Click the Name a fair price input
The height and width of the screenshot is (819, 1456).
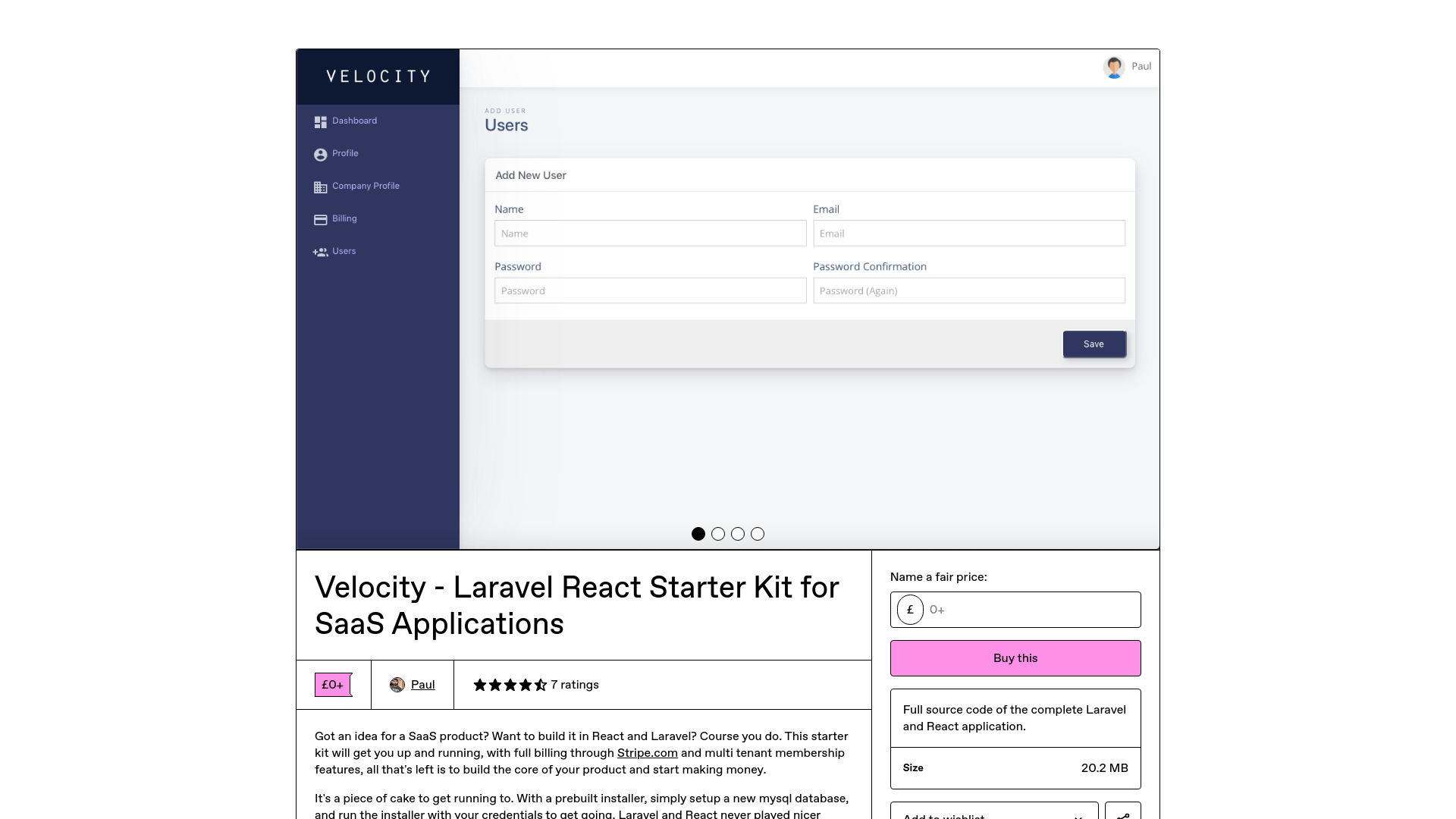1015,610
